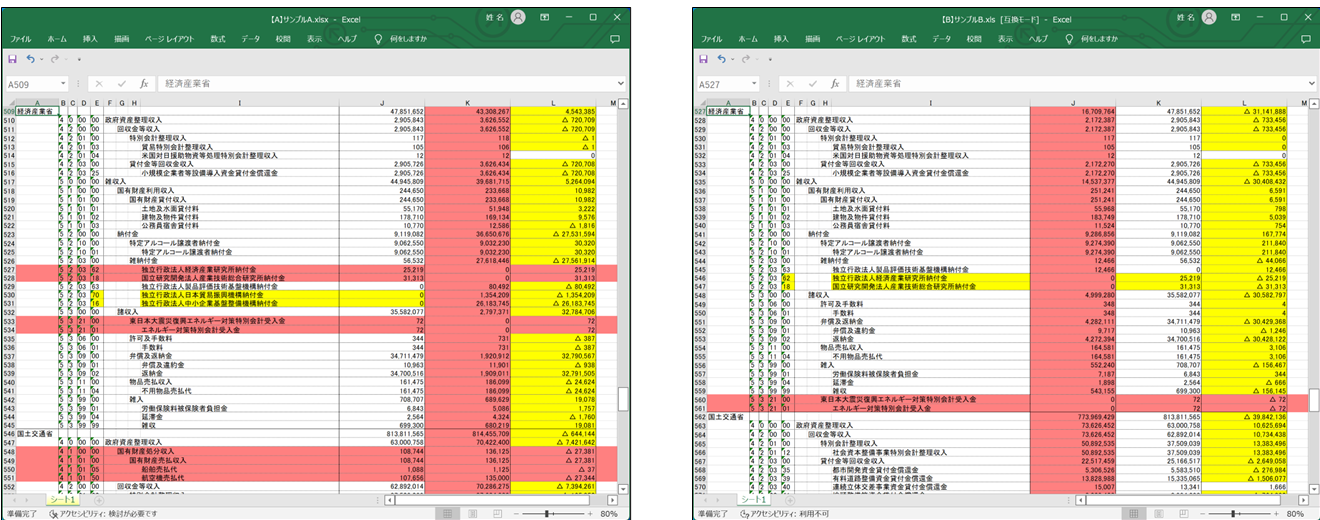
Task: Expand the Name Box dropdown showing A509
Action: [63, 84]
